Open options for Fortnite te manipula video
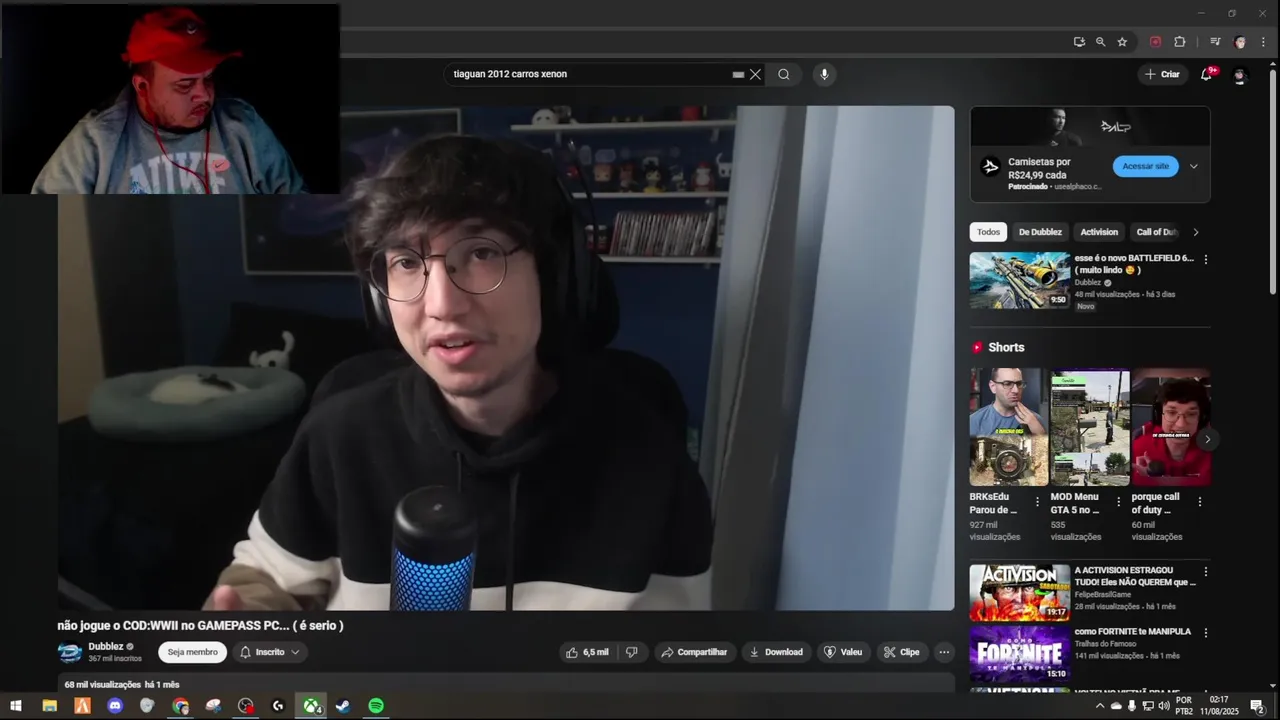Image resolution: width=1280 pixels, height=720 pixels. click(x=1205, y=633)
